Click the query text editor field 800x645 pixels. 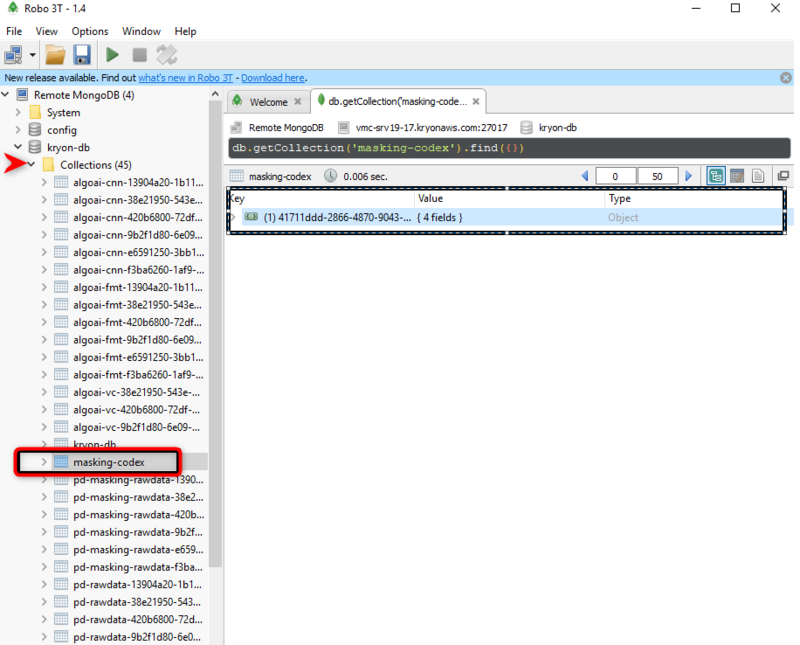(x=509, y=148)
